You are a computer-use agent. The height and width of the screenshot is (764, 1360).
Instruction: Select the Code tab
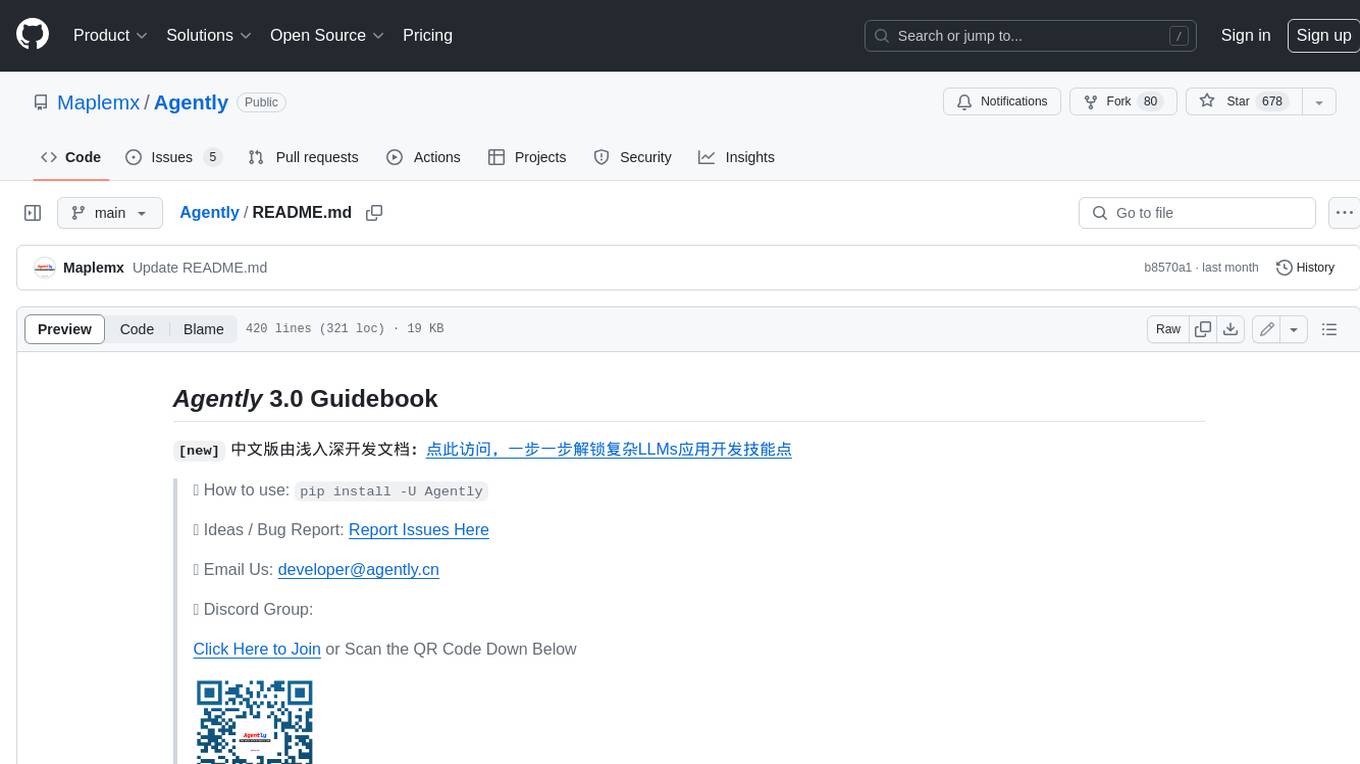71,157
